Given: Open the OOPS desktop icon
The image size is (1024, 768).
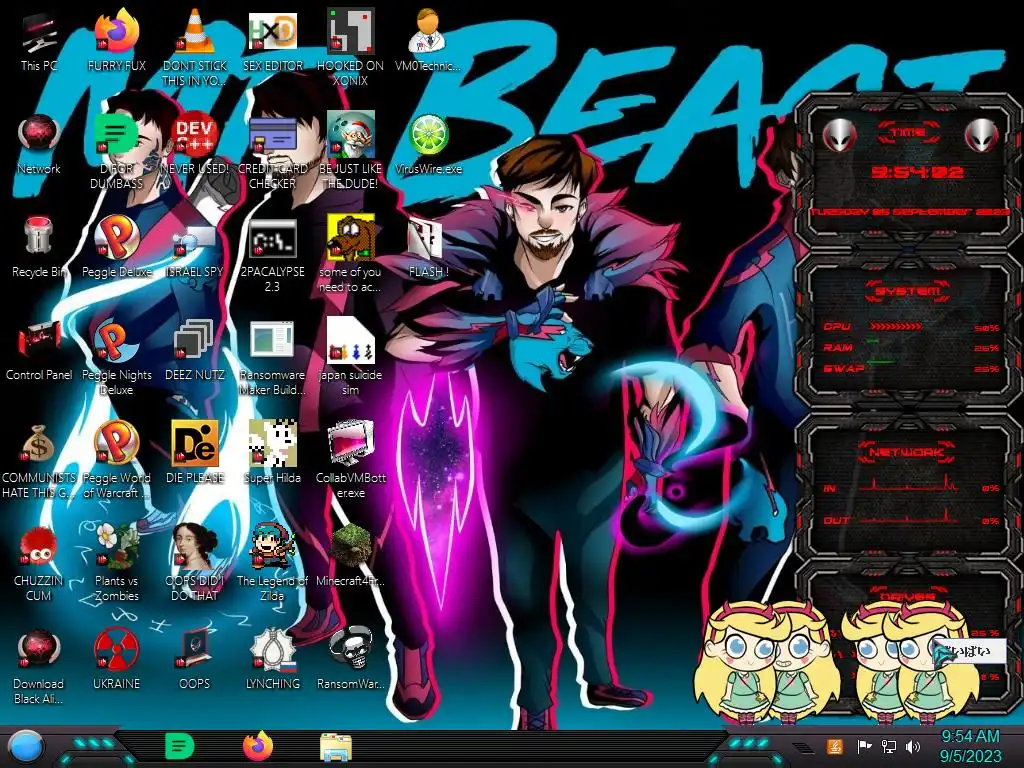Looking at the screenshot, I should tap(195, 650).
